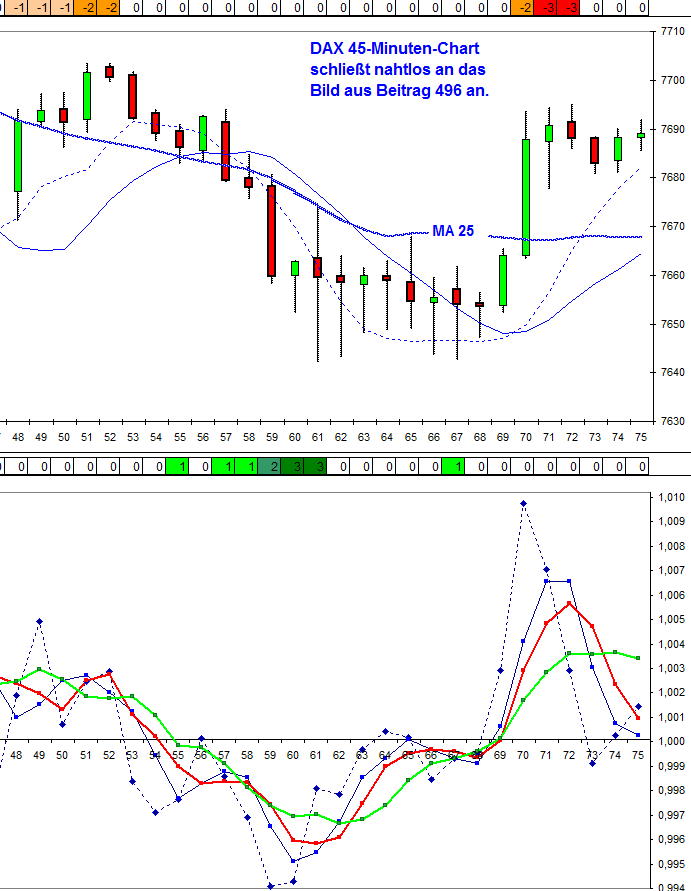Select bar number 69 on lower indicator axis
The image size is (691, 891).
click(500, 756)
